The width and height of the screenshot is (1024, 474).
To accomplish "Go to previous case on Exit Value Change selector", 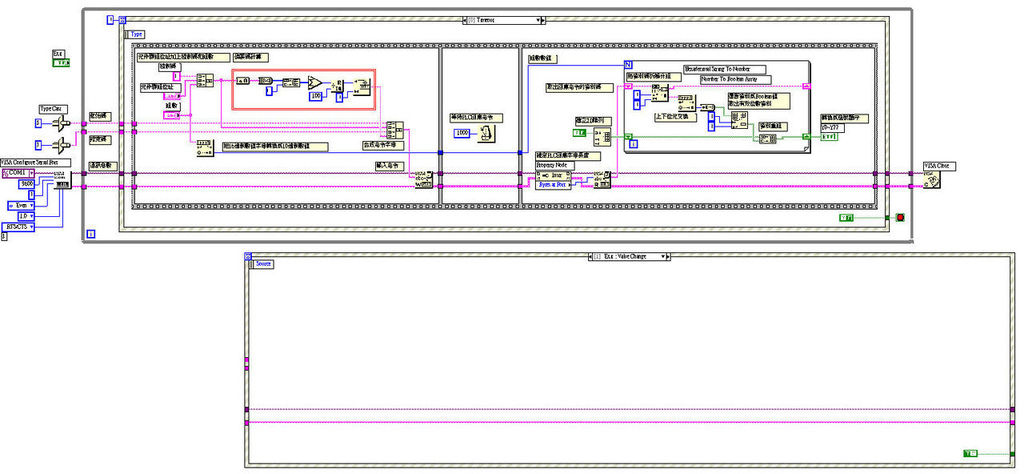I will pyautogui.click(x=591, y=257).
